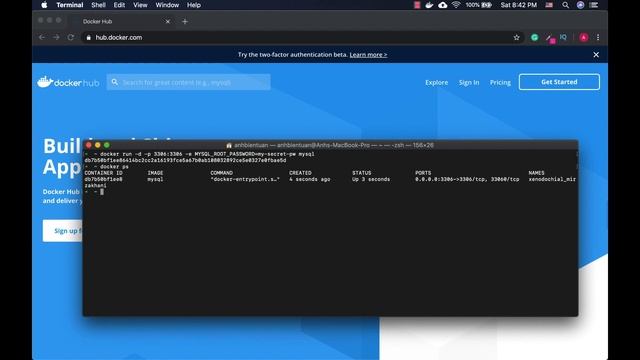Open the Help menu

pyautogui.click(x=194, y=5)
